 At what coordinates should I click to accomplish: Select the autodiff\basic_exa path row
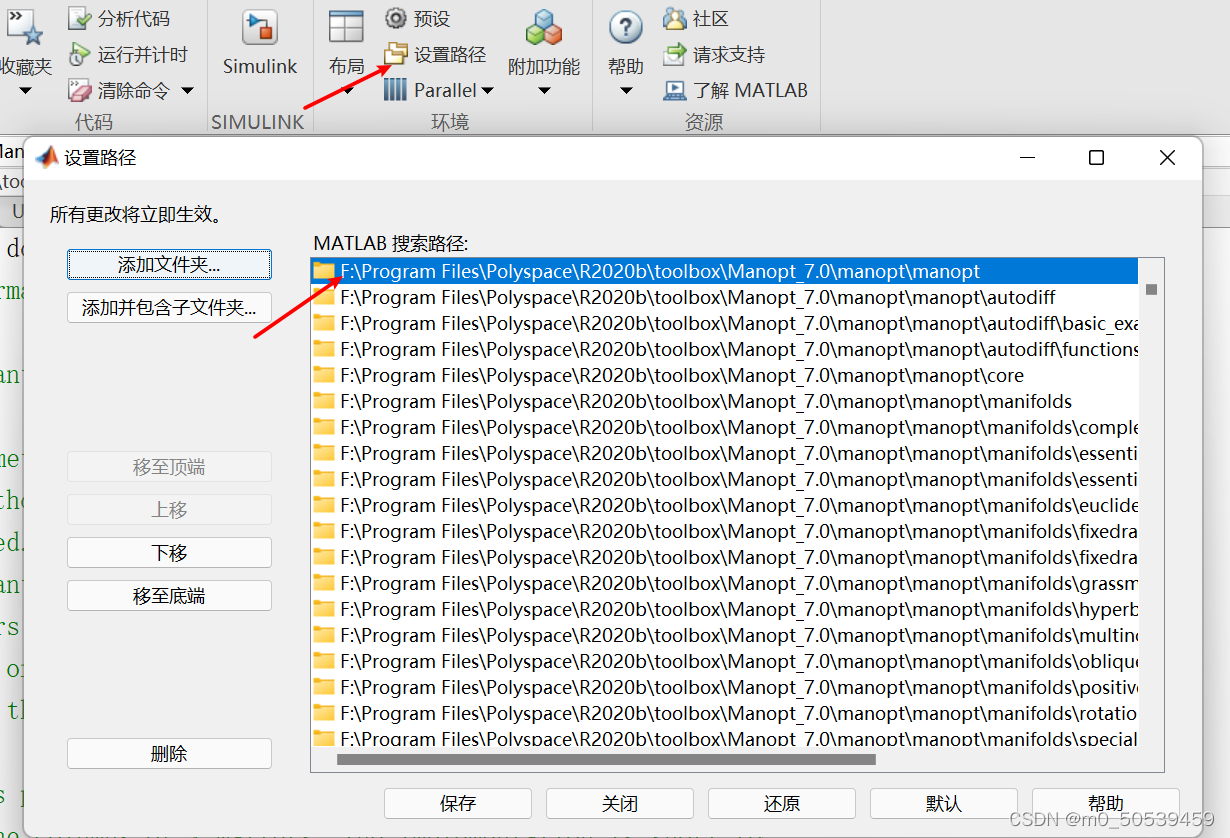(725, 323)
